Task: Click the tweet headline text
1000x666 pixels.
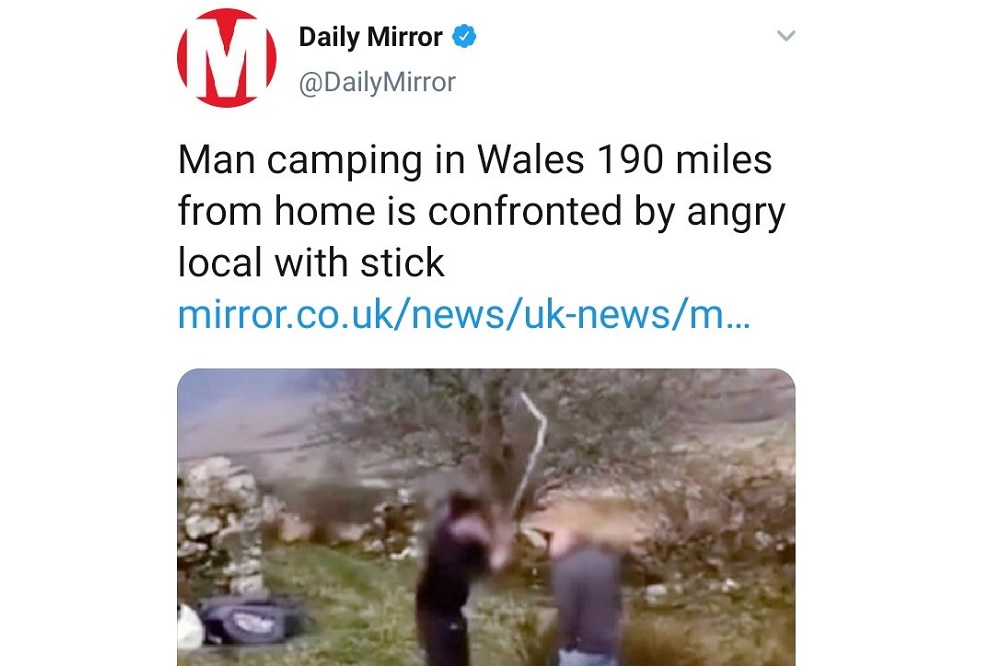Action: [482, 211]
